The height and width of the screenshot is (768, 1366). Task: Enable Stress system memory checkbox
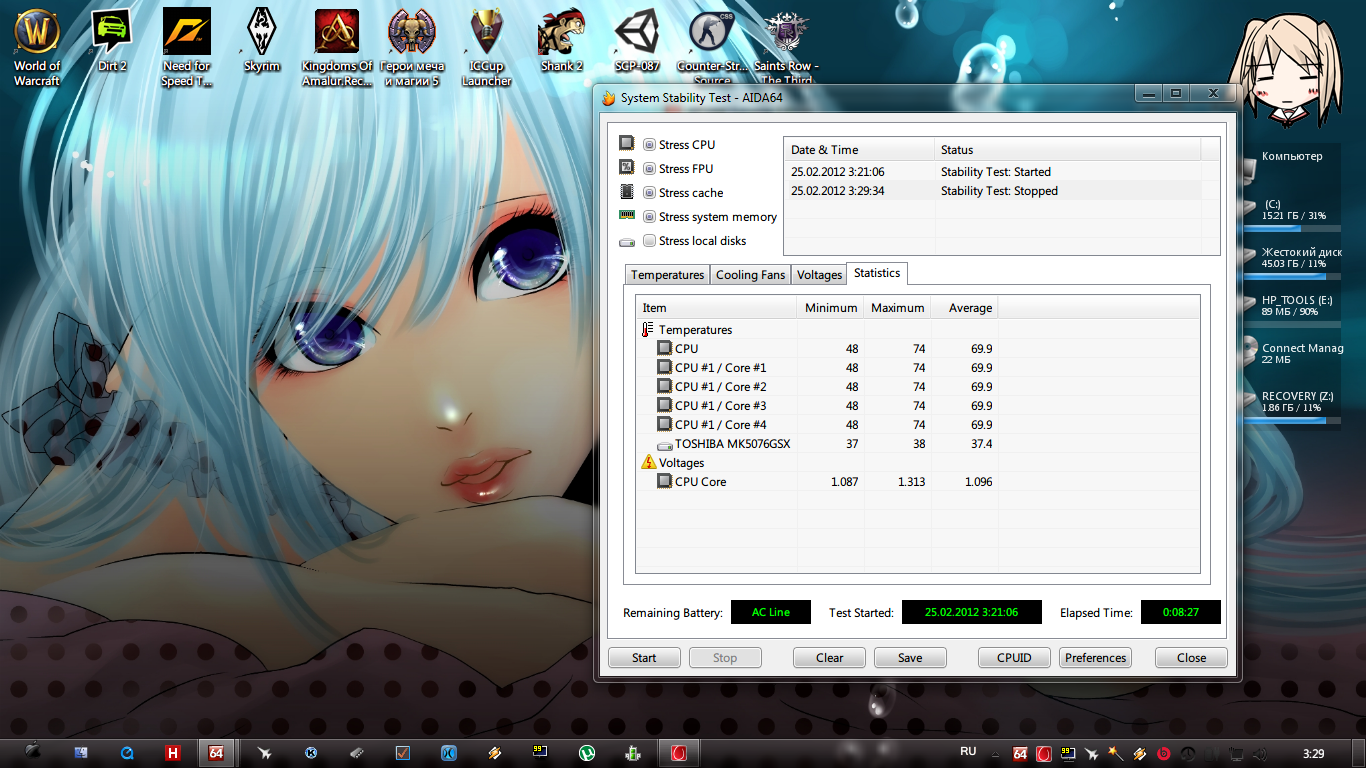pos(650,217)
